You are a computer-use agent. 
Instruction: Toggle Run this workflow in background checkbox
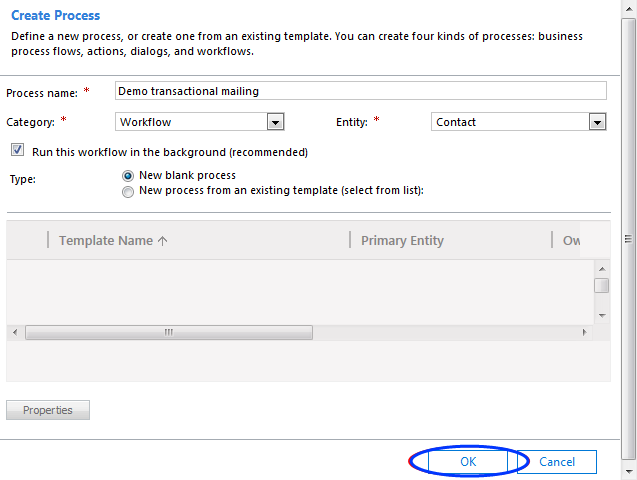click(x=18, y=152)
